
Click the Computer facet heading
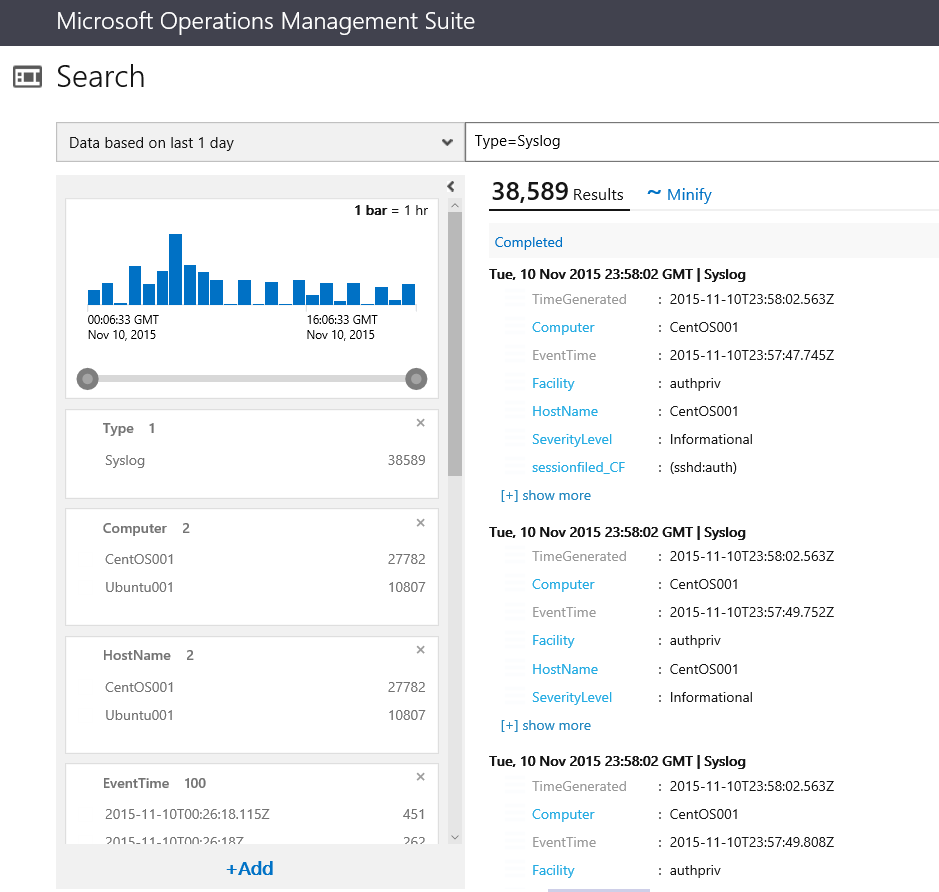coord(135,529)
